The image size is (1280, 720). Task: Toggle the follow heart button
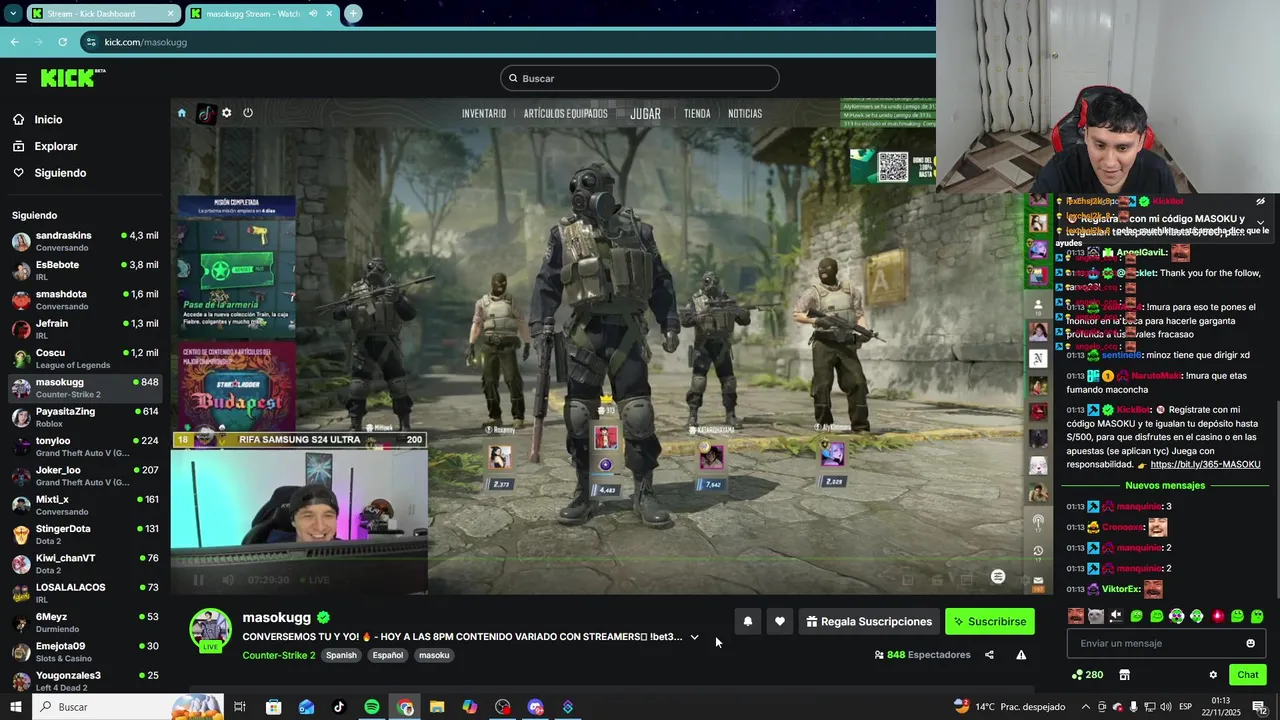coord(780,622)
